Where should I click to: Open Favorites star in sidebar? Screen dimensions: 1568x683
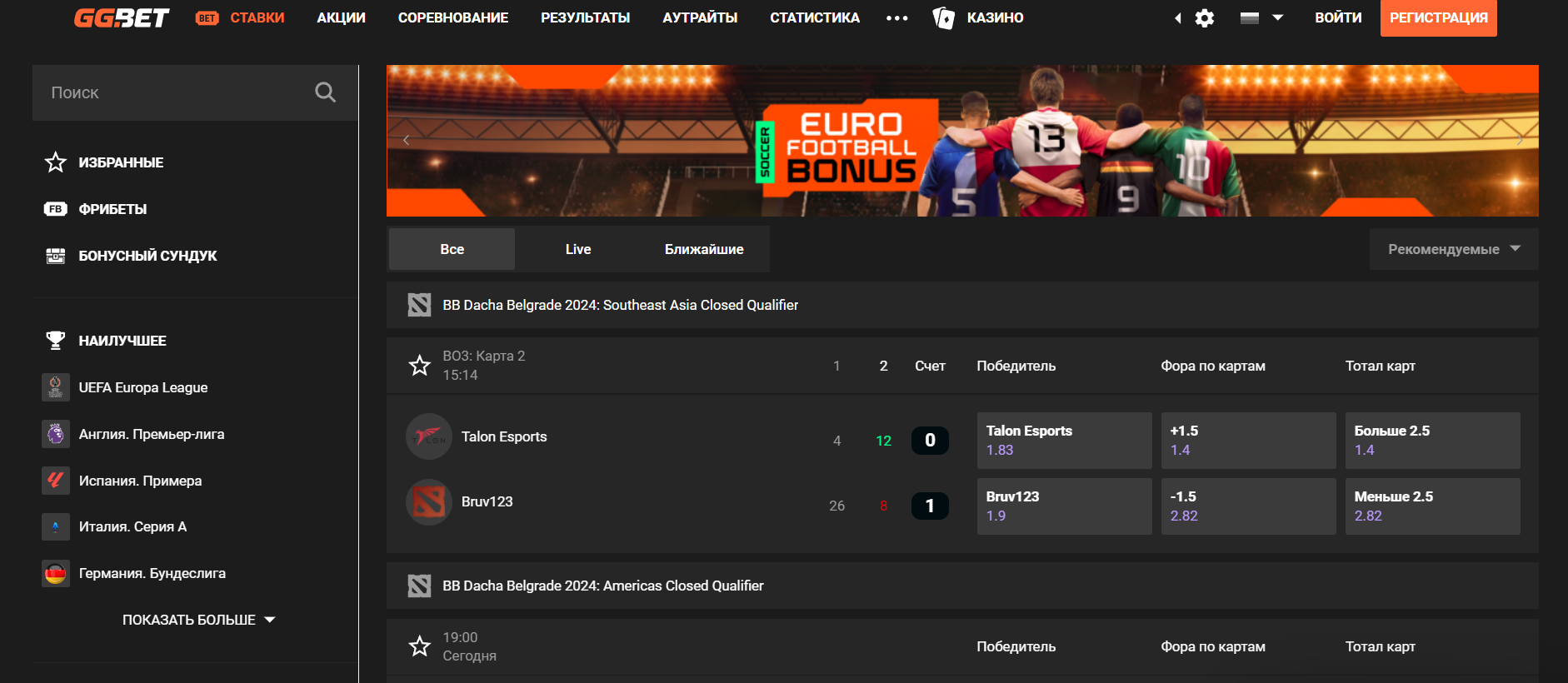[56, 162]
